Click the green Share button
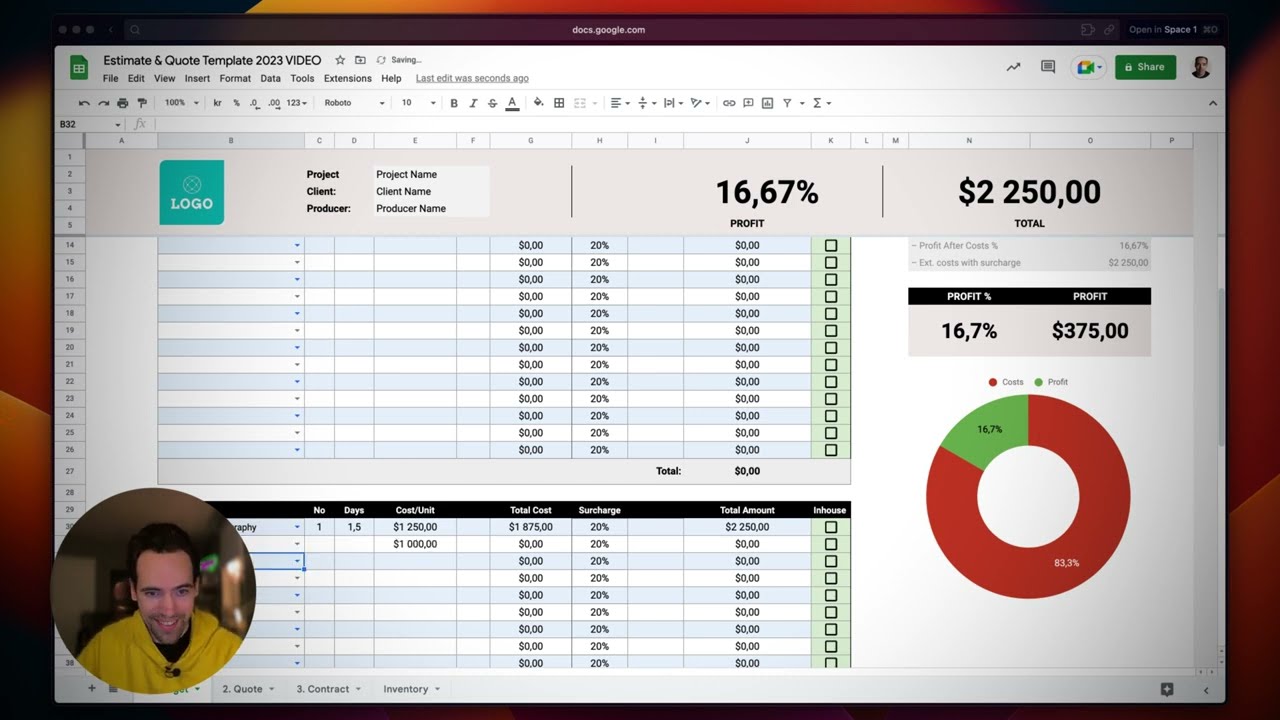Screen dimensions: 1280x720 pyautogui.click(x=1145, y=67)
